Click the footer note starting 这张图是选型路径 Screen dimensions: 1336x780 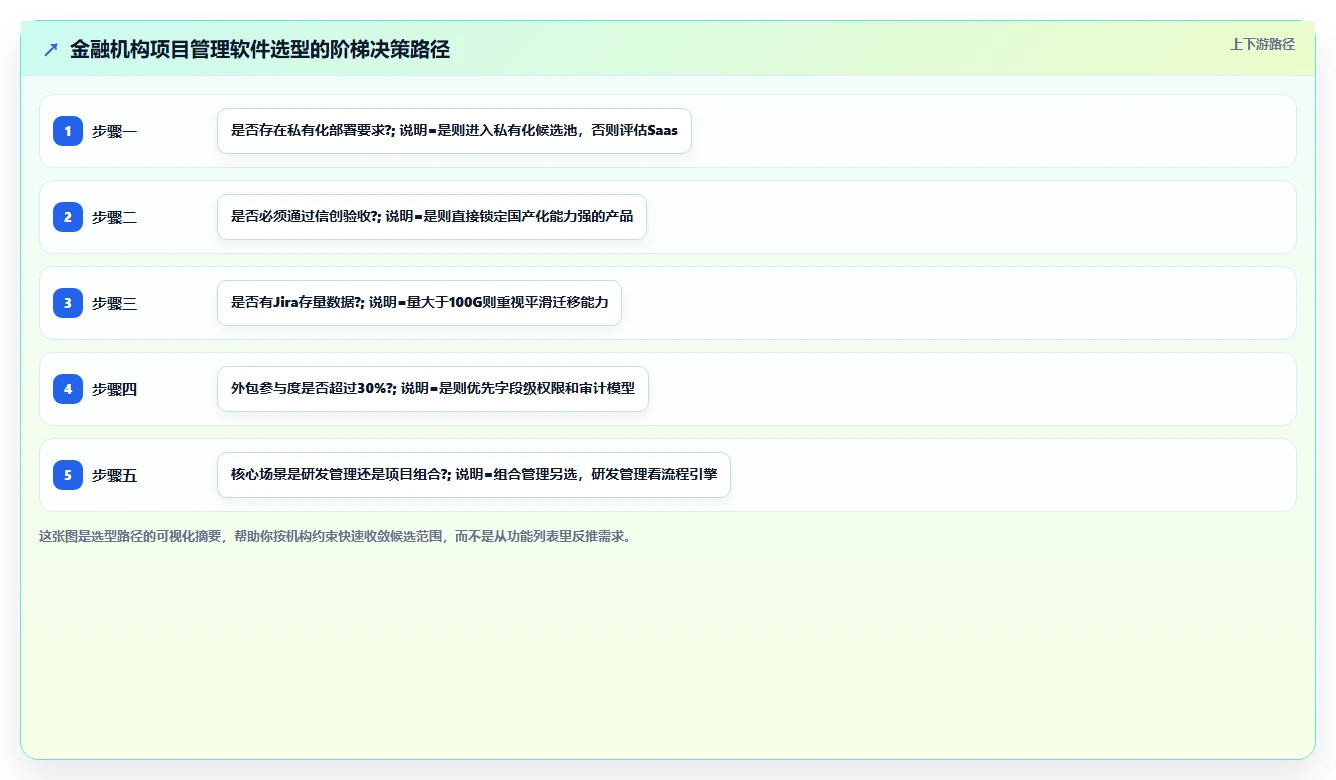click(x=335, y=536)
